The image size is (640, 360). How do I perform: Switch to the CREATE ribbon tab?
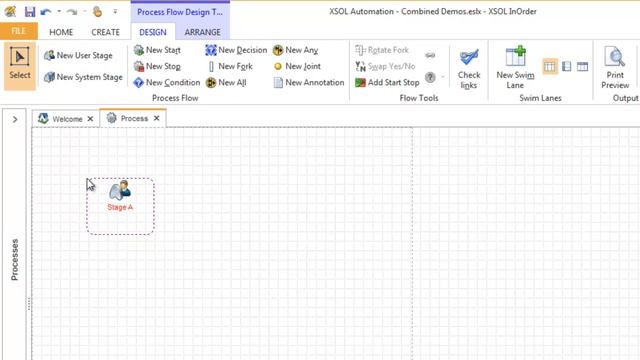(x=105, y=32)
